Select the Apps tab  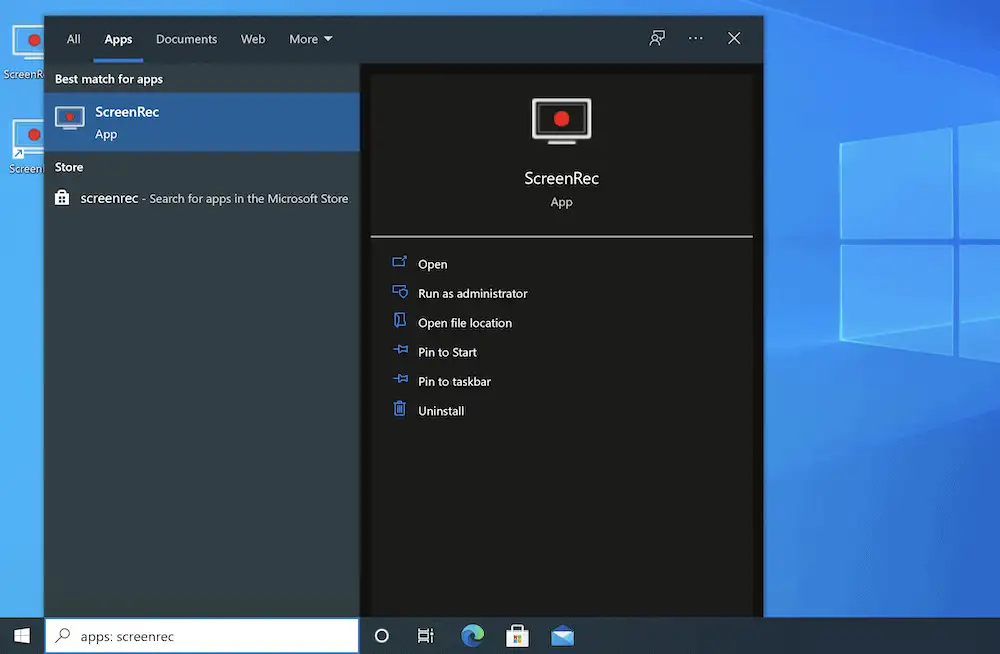coord(118,39)
